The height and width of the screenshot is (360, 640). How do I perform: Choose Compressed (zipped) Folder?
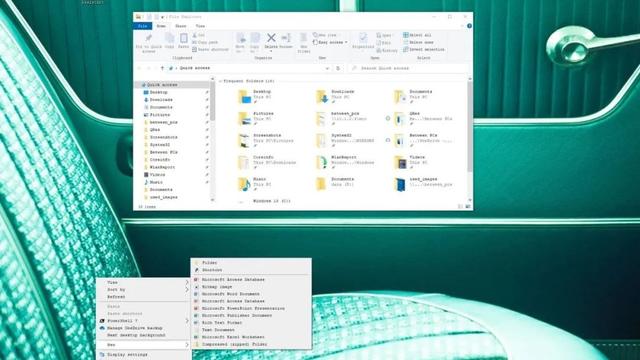pos(251,344)
